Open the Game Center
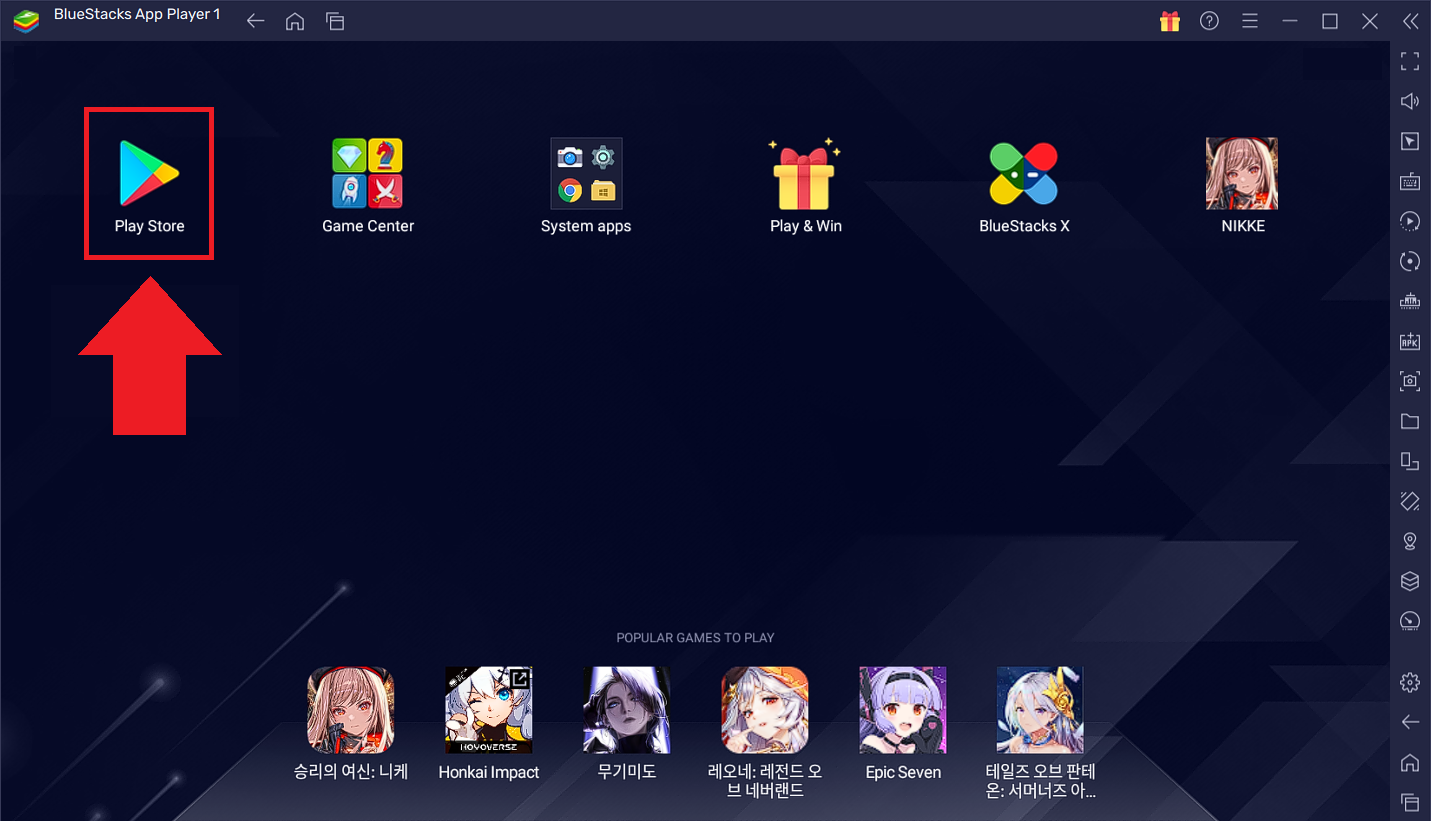The image size is (1431, 821). [x=367, y=173]
